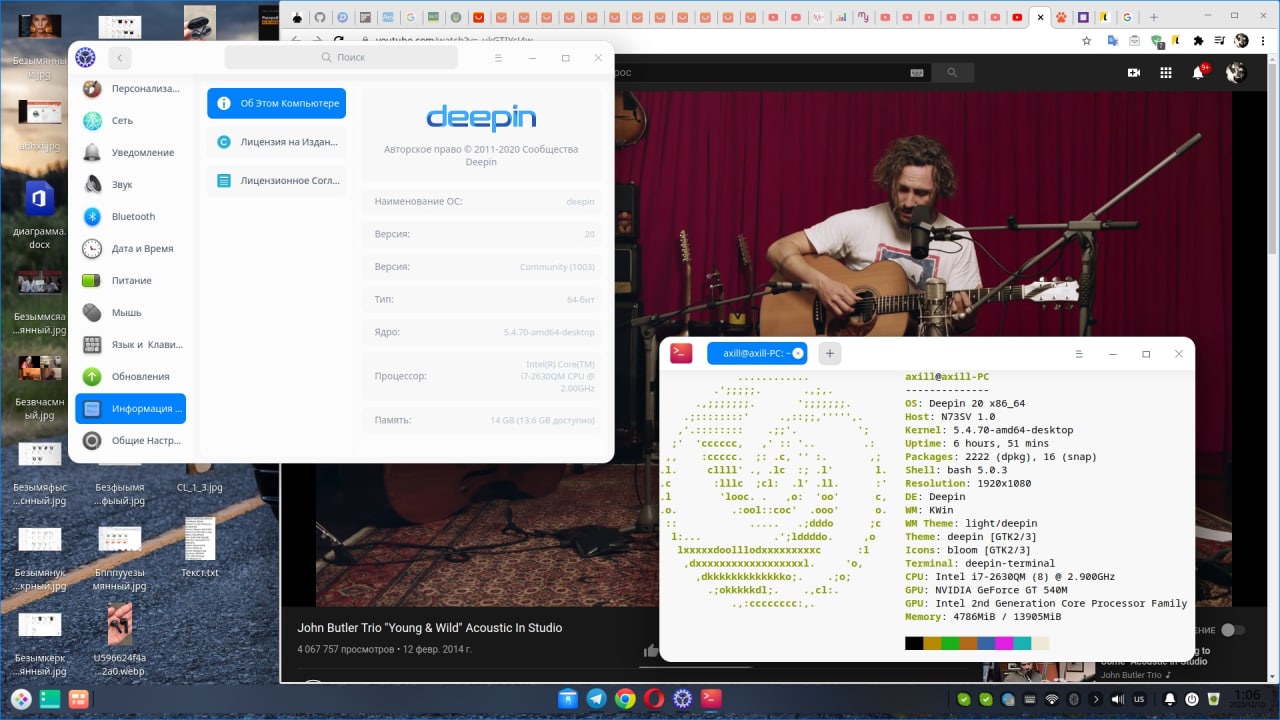Switch to the GitHub browser tab
This screenshot has height=720, width=1280.
(x=319, y=17)
